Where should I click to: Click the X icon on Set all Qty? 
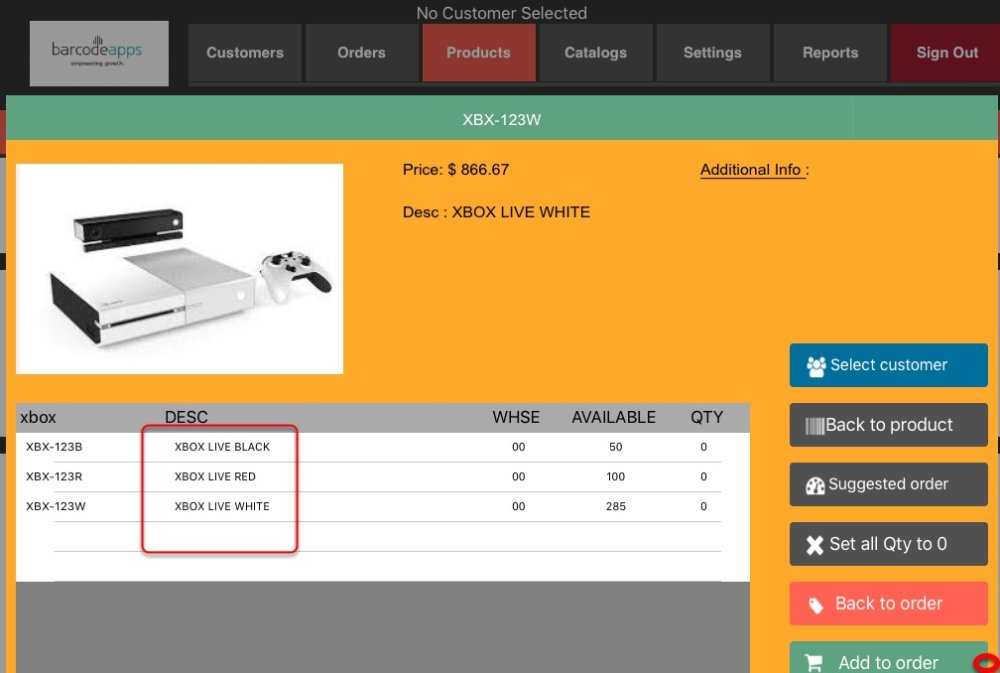click(x=814, y=545)
